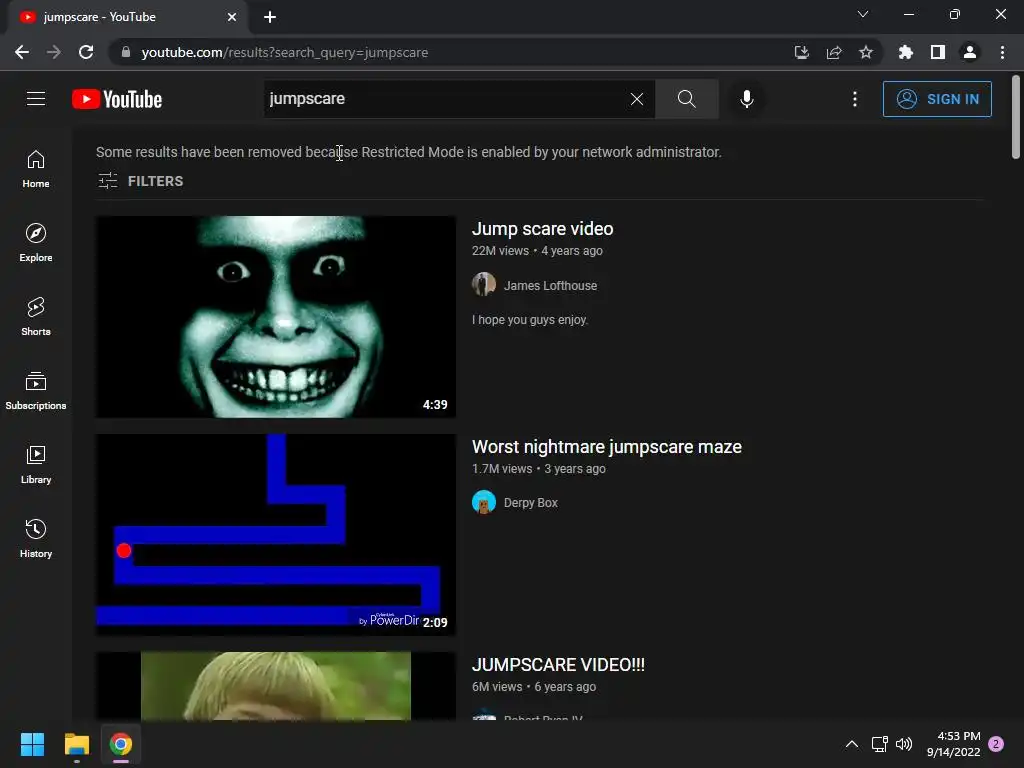Open History in the sidebar
The image size is (1024, 768).
click(x=36, y=539)
